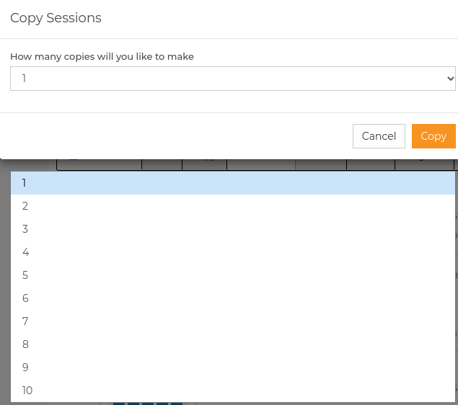This screenshot has height=405, width=458.
Task: Click the first dark blue page button
Action: coord(119,403)
